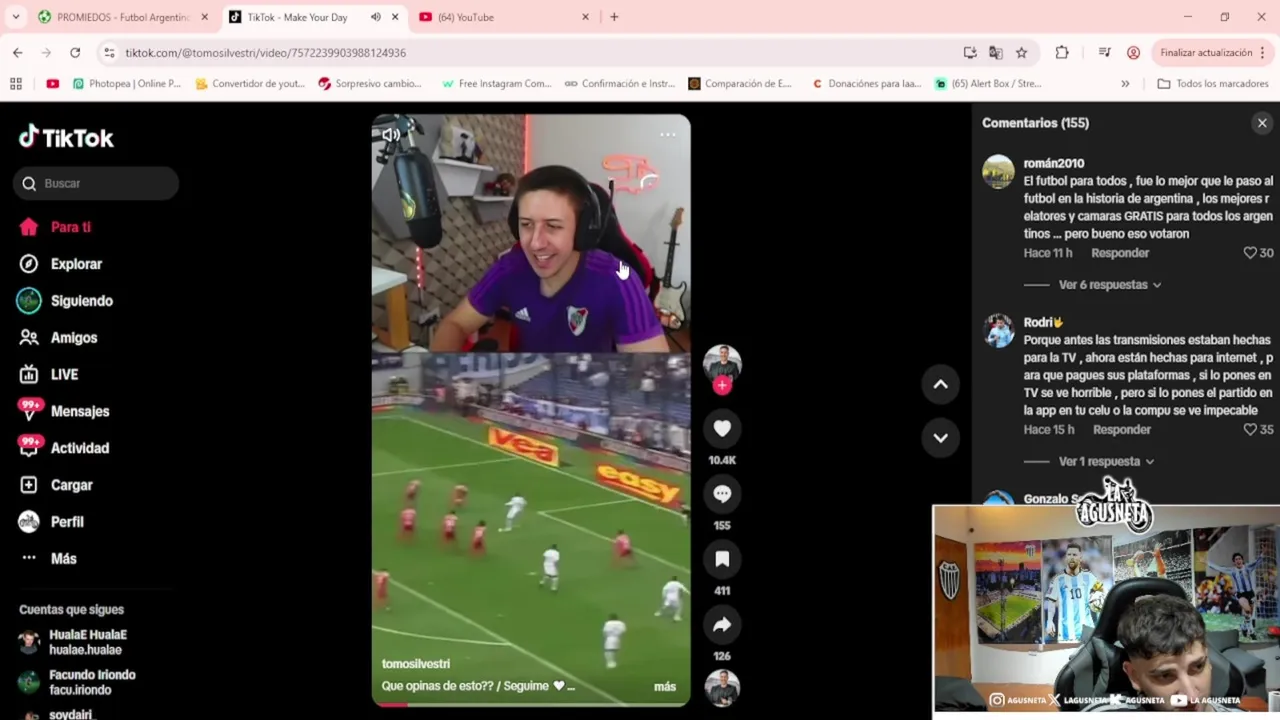The height and width of the screenshot is (720, 1280).
Task: Go to next video arrow
Action: pyautogui.click(x=940, y=437)
